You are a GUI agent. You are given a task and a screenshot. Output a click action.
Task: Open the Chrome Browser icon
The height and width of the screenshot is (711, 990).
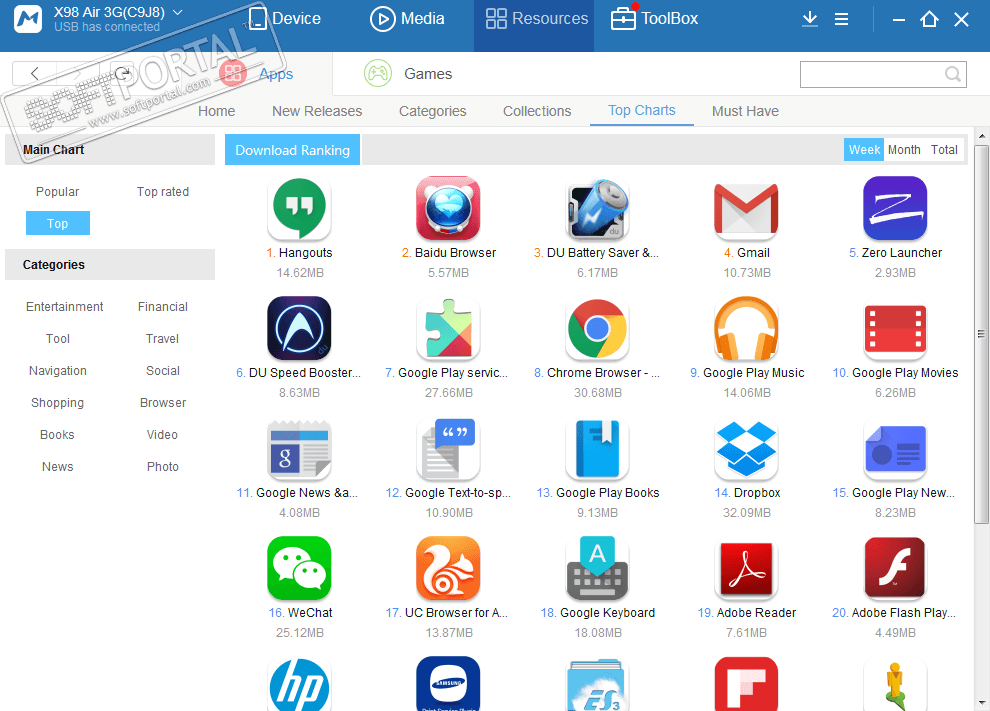[597, 328]
